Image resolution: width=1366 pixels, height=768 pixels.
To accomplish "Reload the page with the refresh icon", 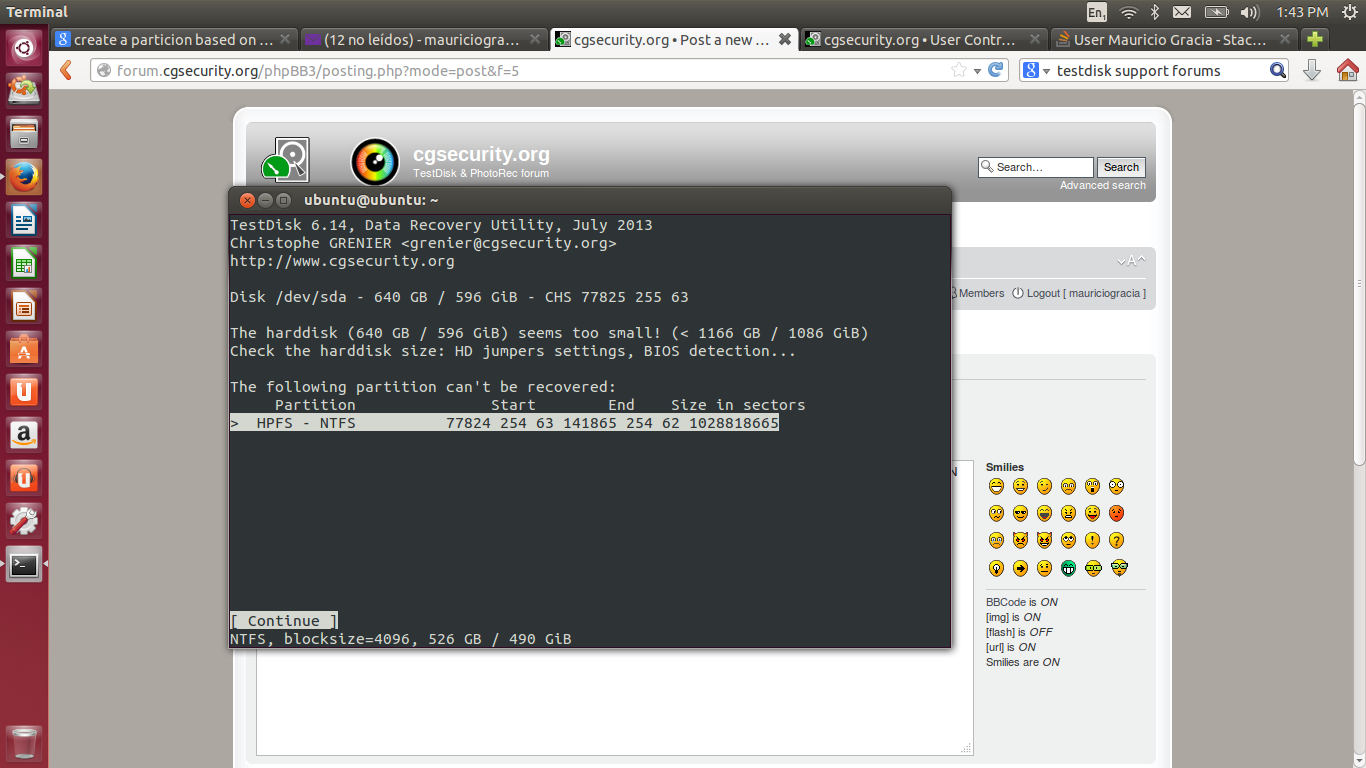I will 996,70.
